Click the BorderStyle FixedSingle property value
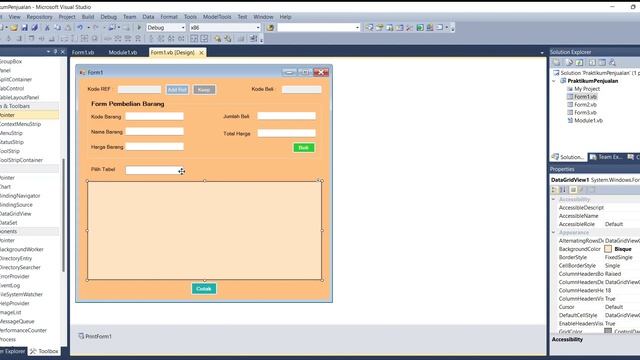640x360 pixels. [619, 257]
